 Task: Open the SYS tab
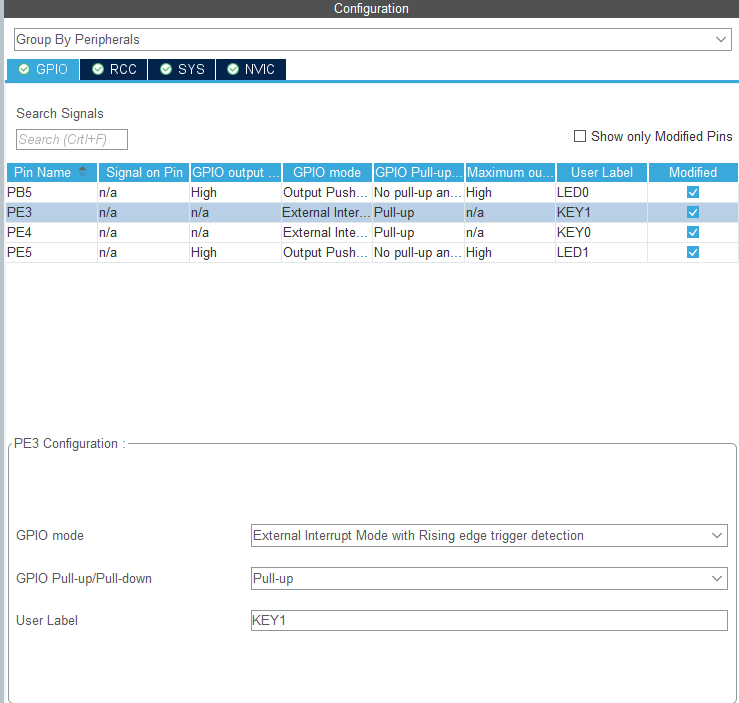[x=181, y=70]
